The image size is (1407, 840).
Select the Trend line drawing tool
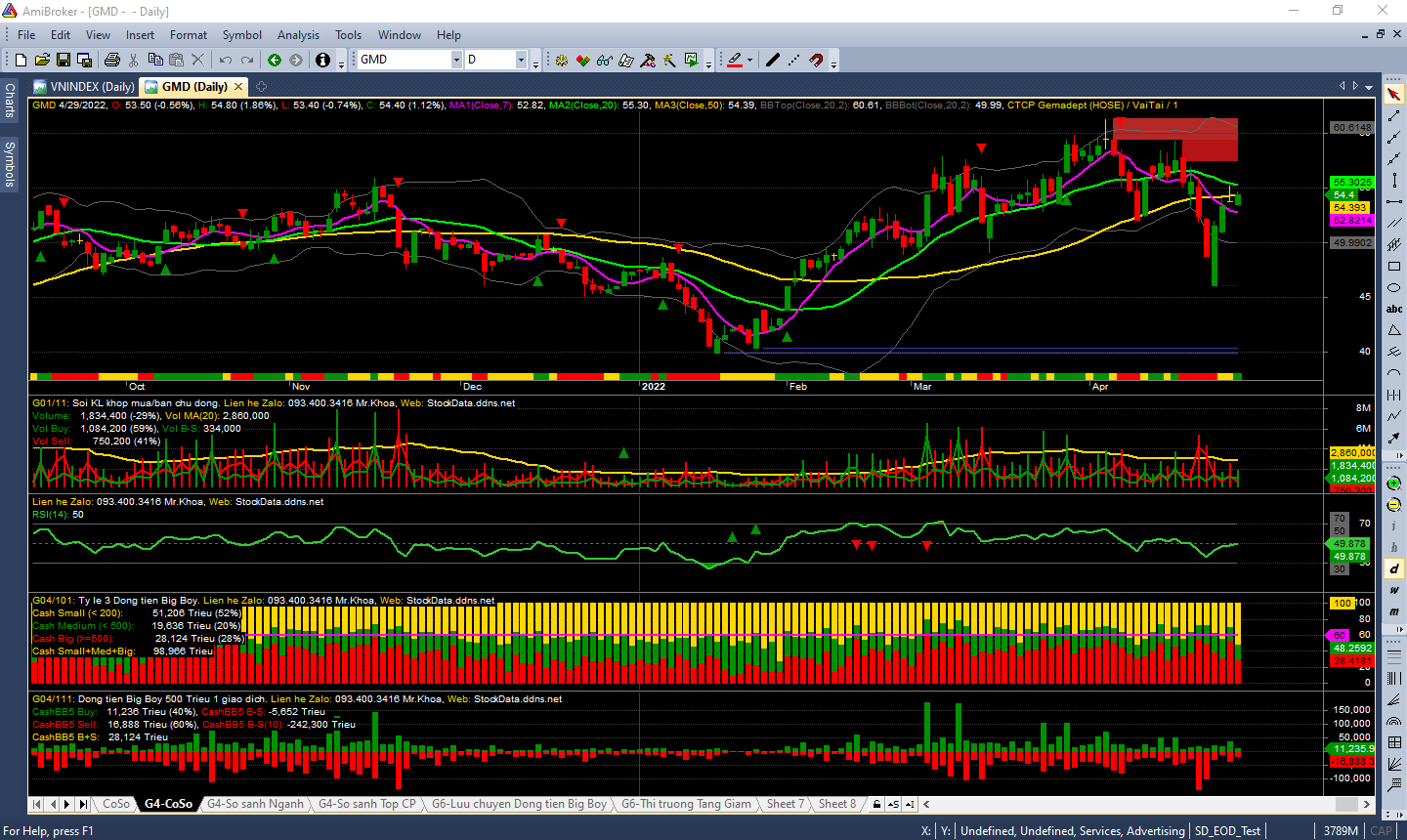click(1394, 116)
